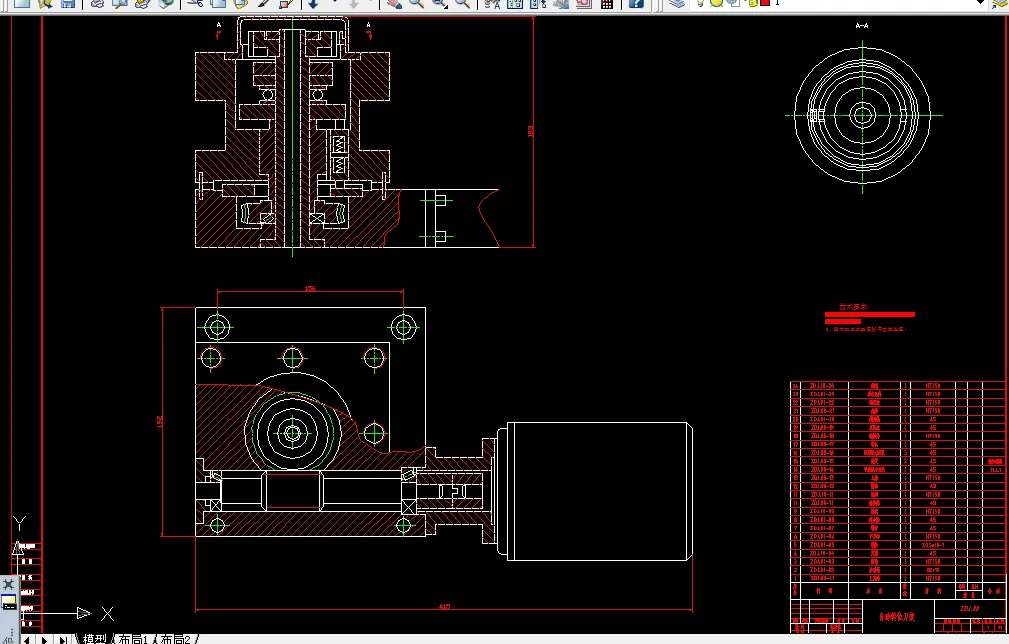Open the Properties palette icon
The height and width of the screenshot is (644, 1009).
pos(492,3)
